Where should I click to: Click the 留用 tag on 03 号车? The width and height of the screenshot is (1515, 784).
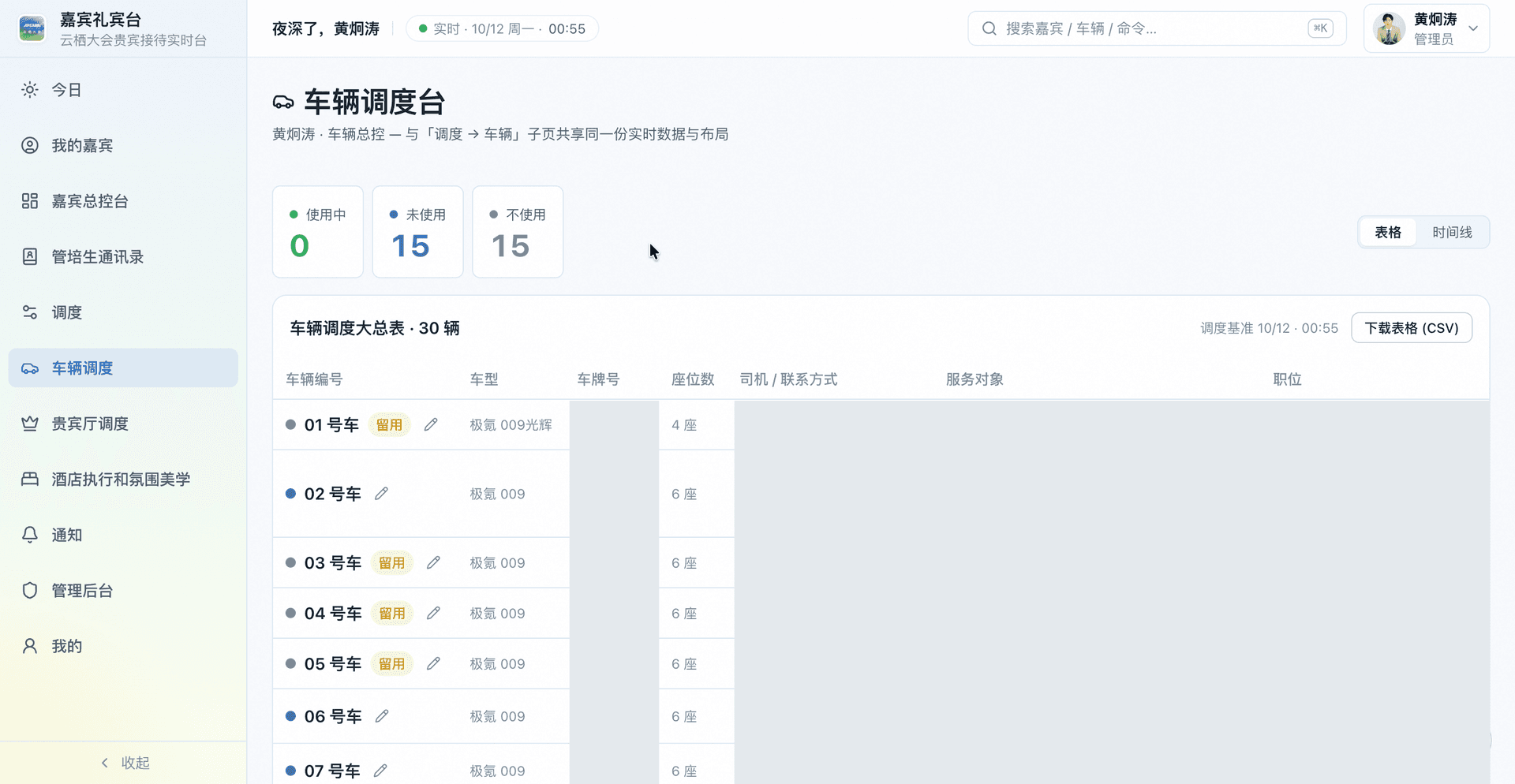click(x=391, y=562)
